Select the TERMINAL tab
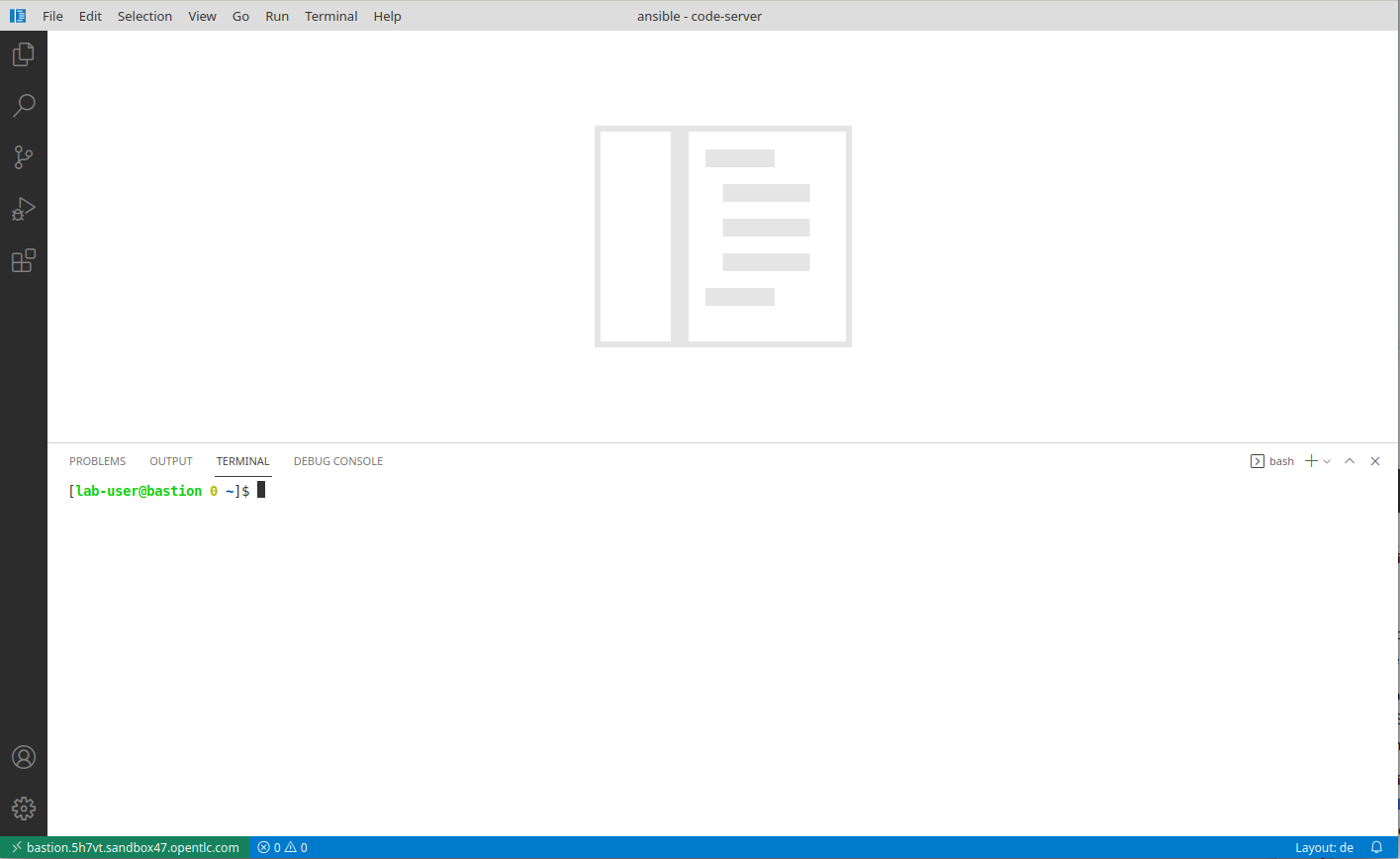Screen dimensions: 1400x859 pyautogui.click(x=242, y=461)
